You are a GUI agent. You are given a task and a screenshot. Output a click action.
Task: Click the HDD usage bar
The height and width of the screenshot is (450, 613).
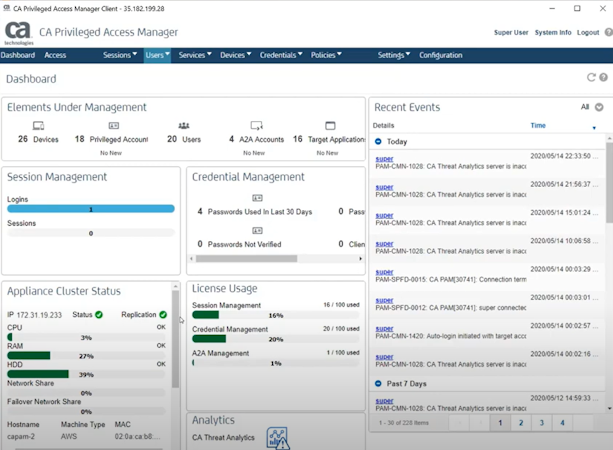click(x=86, y=375)
